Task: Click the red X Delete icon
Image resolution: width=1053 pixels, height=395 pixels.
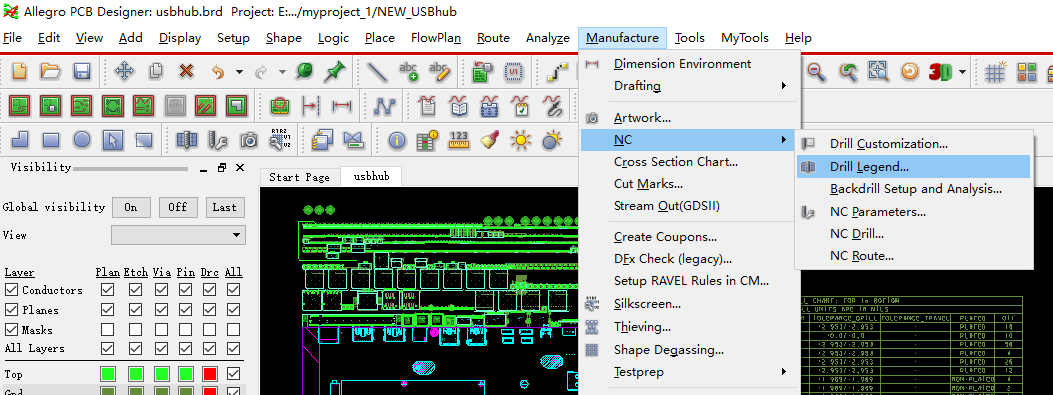Action: 186,71
